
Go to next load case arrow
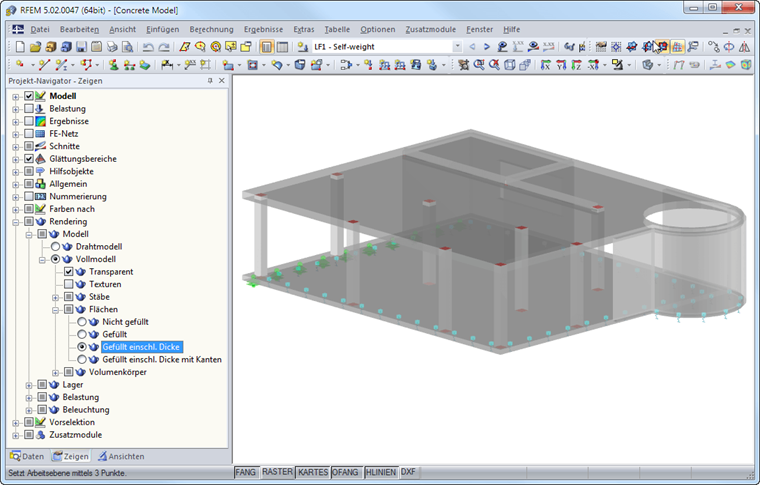tap(487, 47)
